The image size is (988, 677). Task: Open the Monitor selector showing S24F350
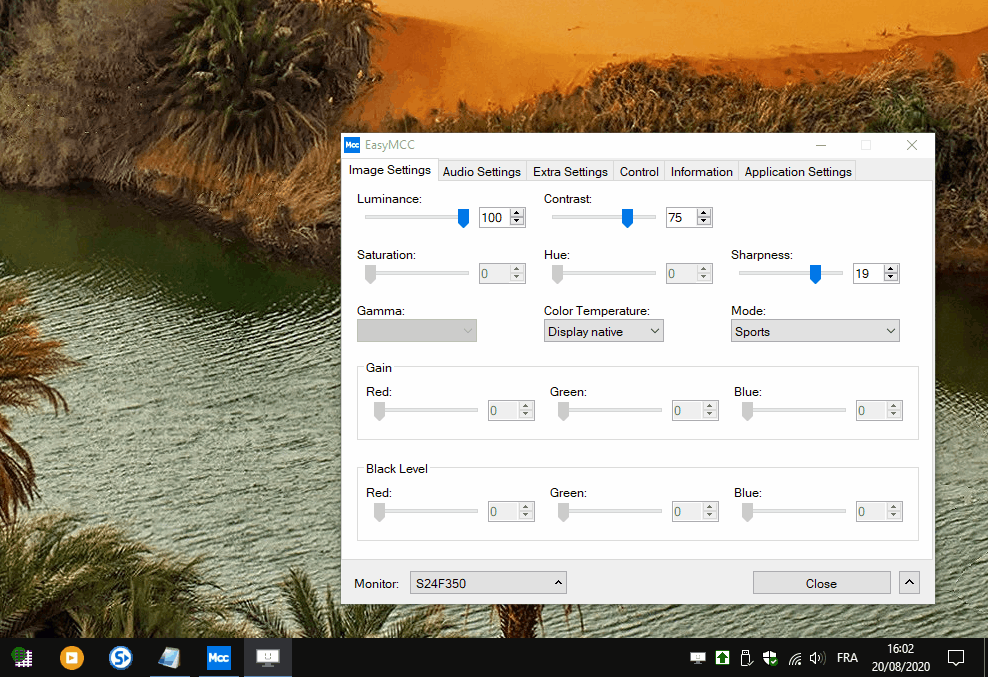pyautogui.click(x=488, y=583)
